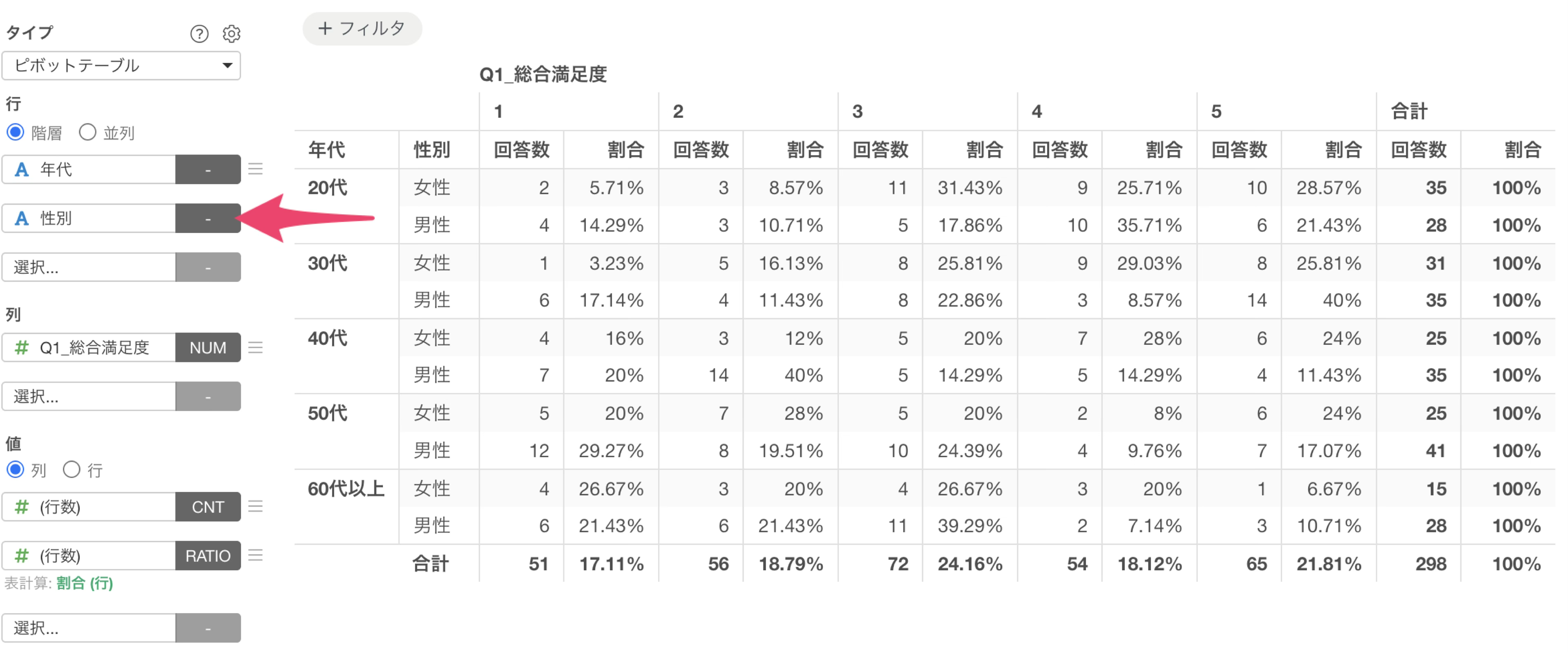Click the 年代 column header in table
The image size is (1568, 652).
click(327, 149)
